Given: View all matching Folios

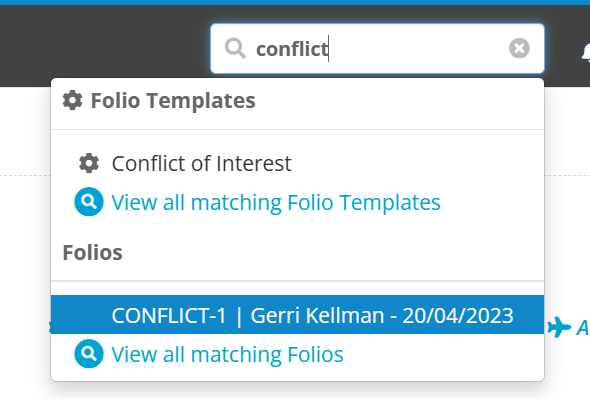Looking at the screenshot, I should click(x=227, y=355).
